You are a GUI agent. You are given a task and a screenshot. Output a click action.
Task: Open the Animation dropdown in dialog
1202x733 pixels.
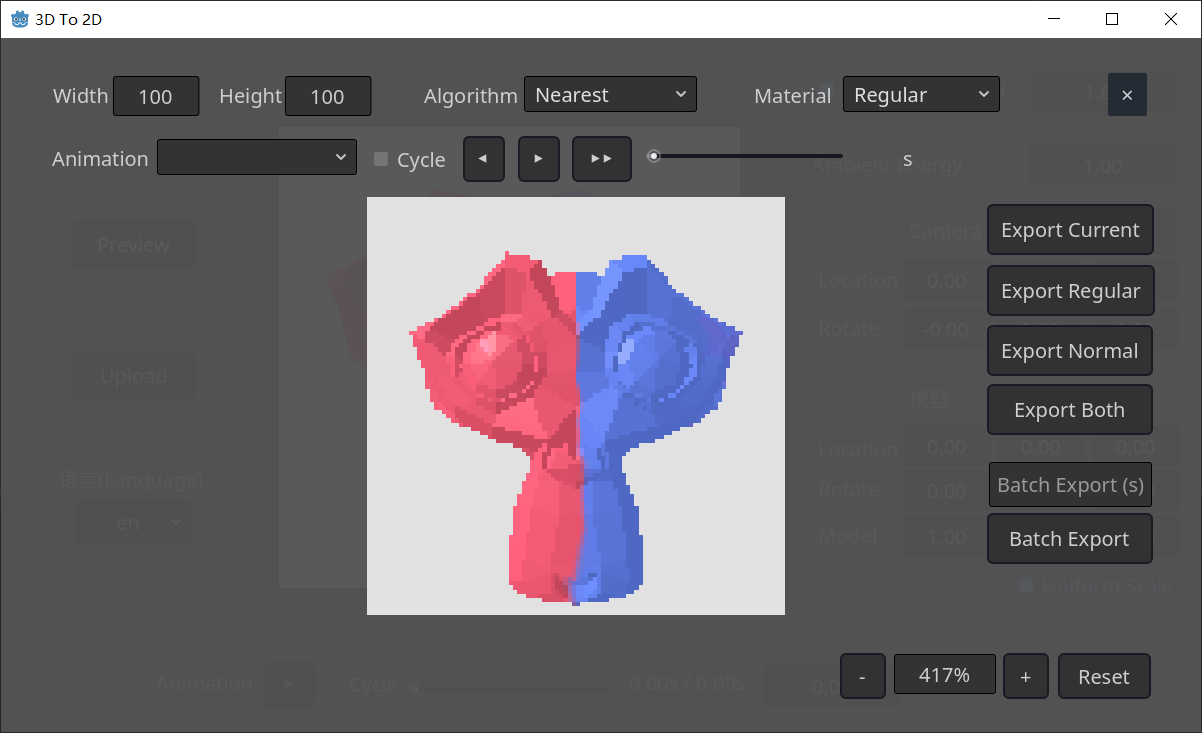pos(257,157)
